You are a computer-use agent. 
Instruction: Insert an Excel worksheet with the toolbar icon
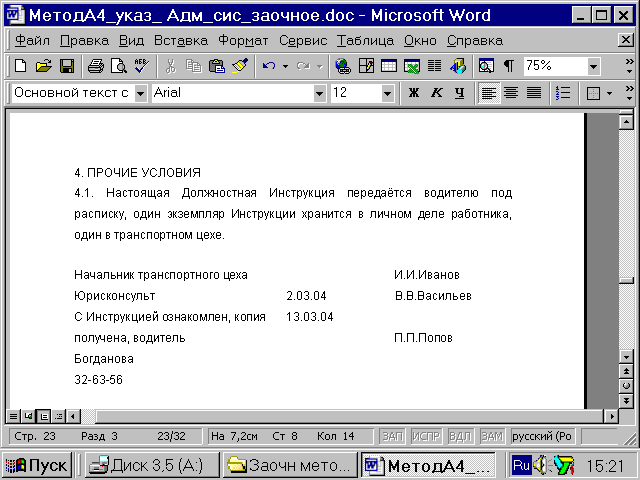(412, 66)
